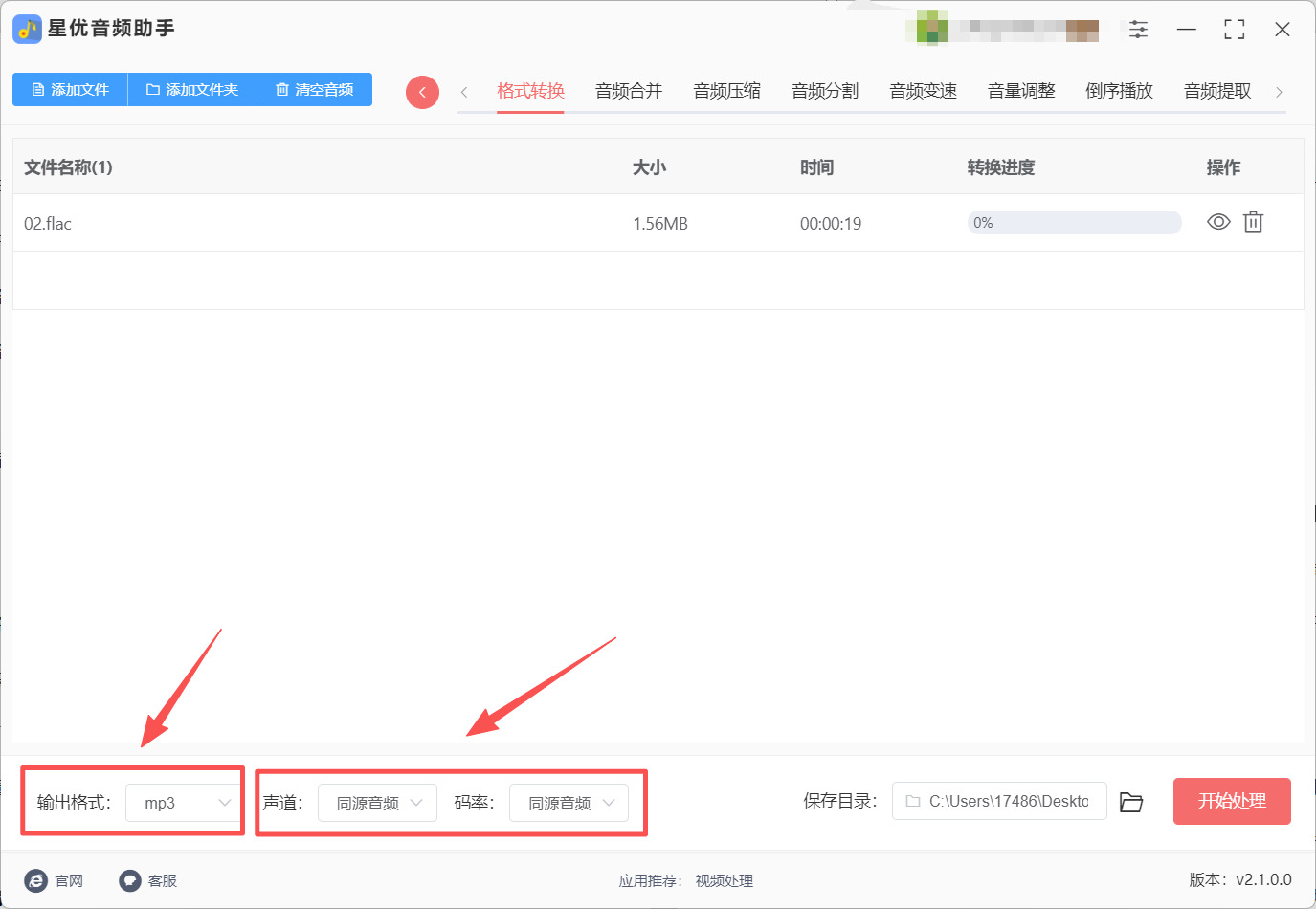Show previous tabs with left chevron
The image size is (1316, 909).
click(x=464, y=92)
